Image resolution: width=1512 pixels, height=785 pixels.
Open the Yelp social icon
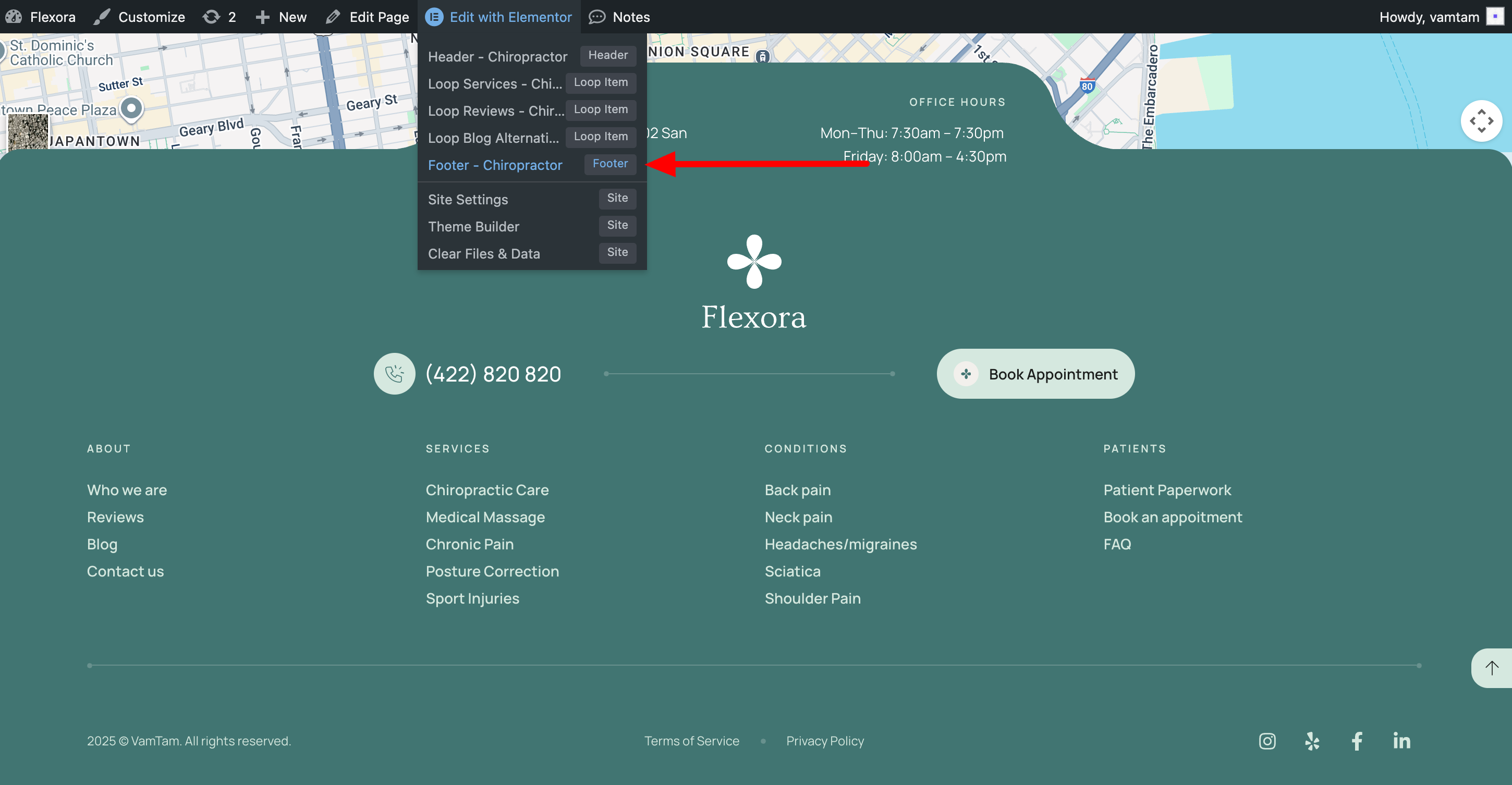[x=1312, y=741]
